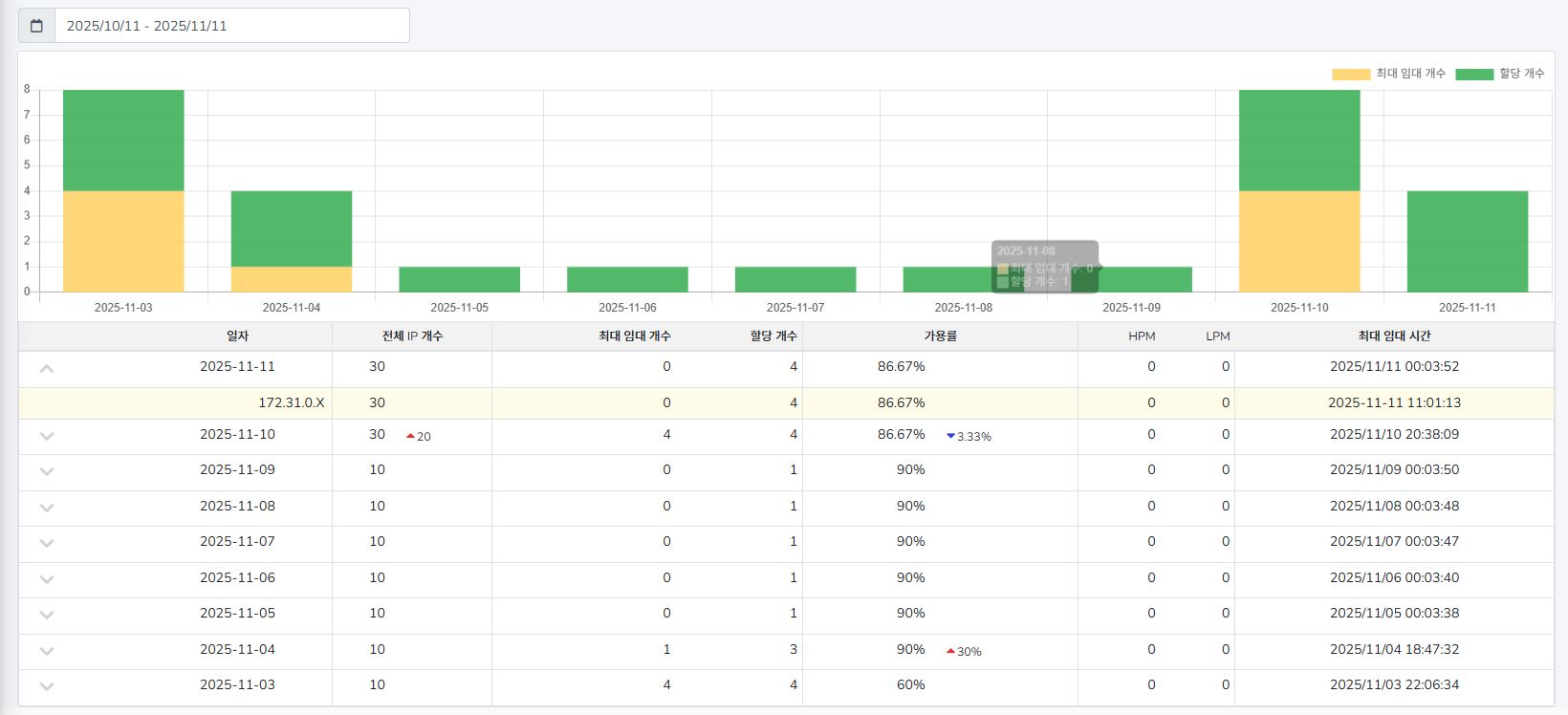Open details for the 2025-11-07 row
1568x715 pixels.
pos(47,543)
